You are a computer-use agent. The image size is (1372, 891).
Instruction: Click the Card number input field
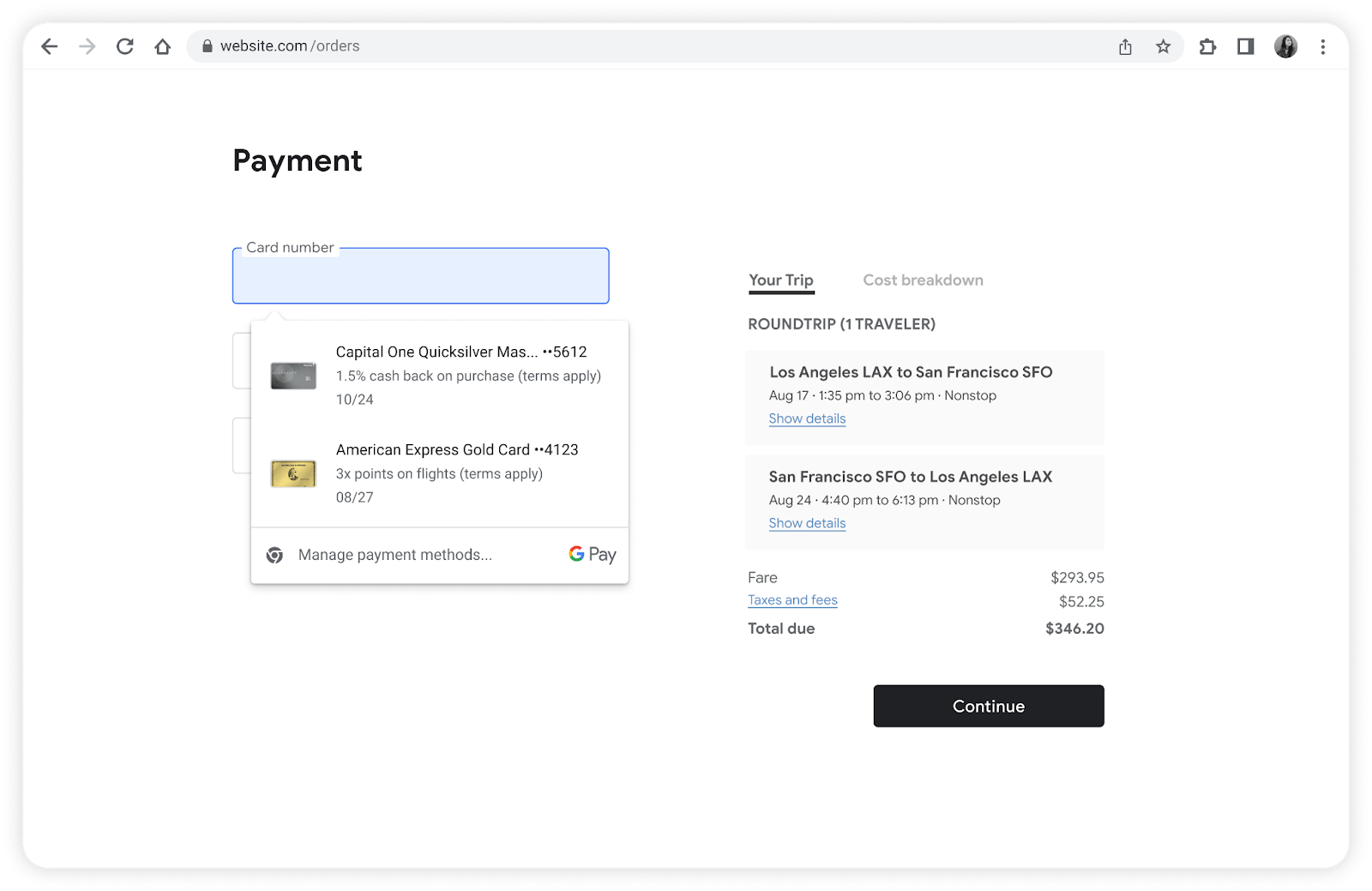tap(419, 276)
